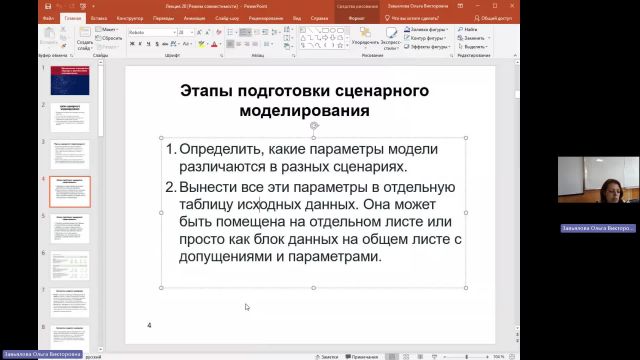Align text right
The image size is (640, 360).
[247, 44]
